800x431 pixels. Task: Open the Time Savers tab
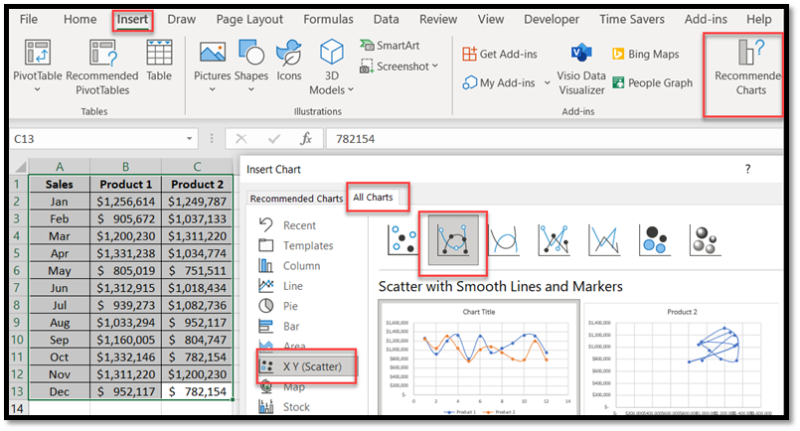tap(632, 19)
